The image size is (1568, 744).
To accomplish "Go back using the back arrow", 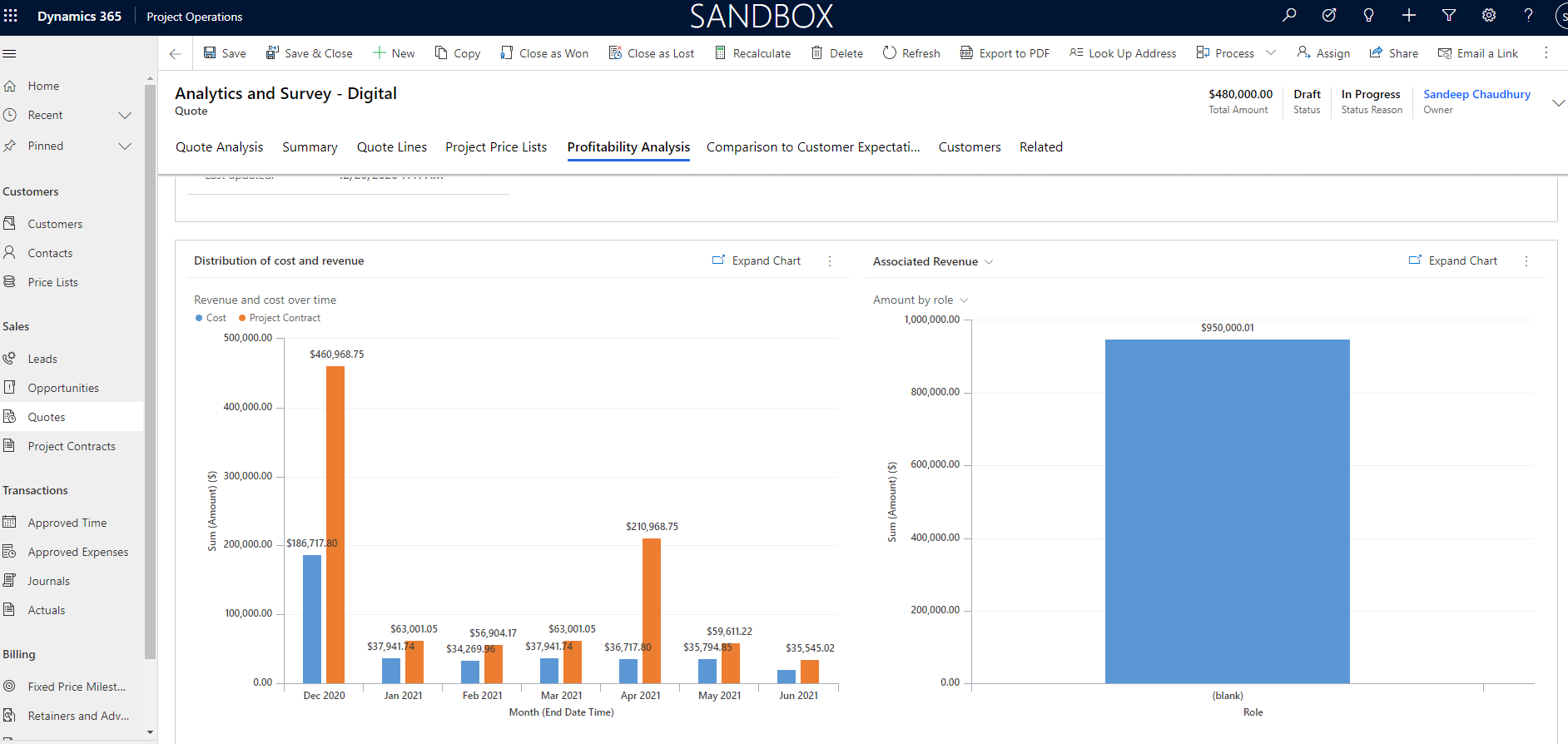I will pyautogui.click(x=175, y=53).
